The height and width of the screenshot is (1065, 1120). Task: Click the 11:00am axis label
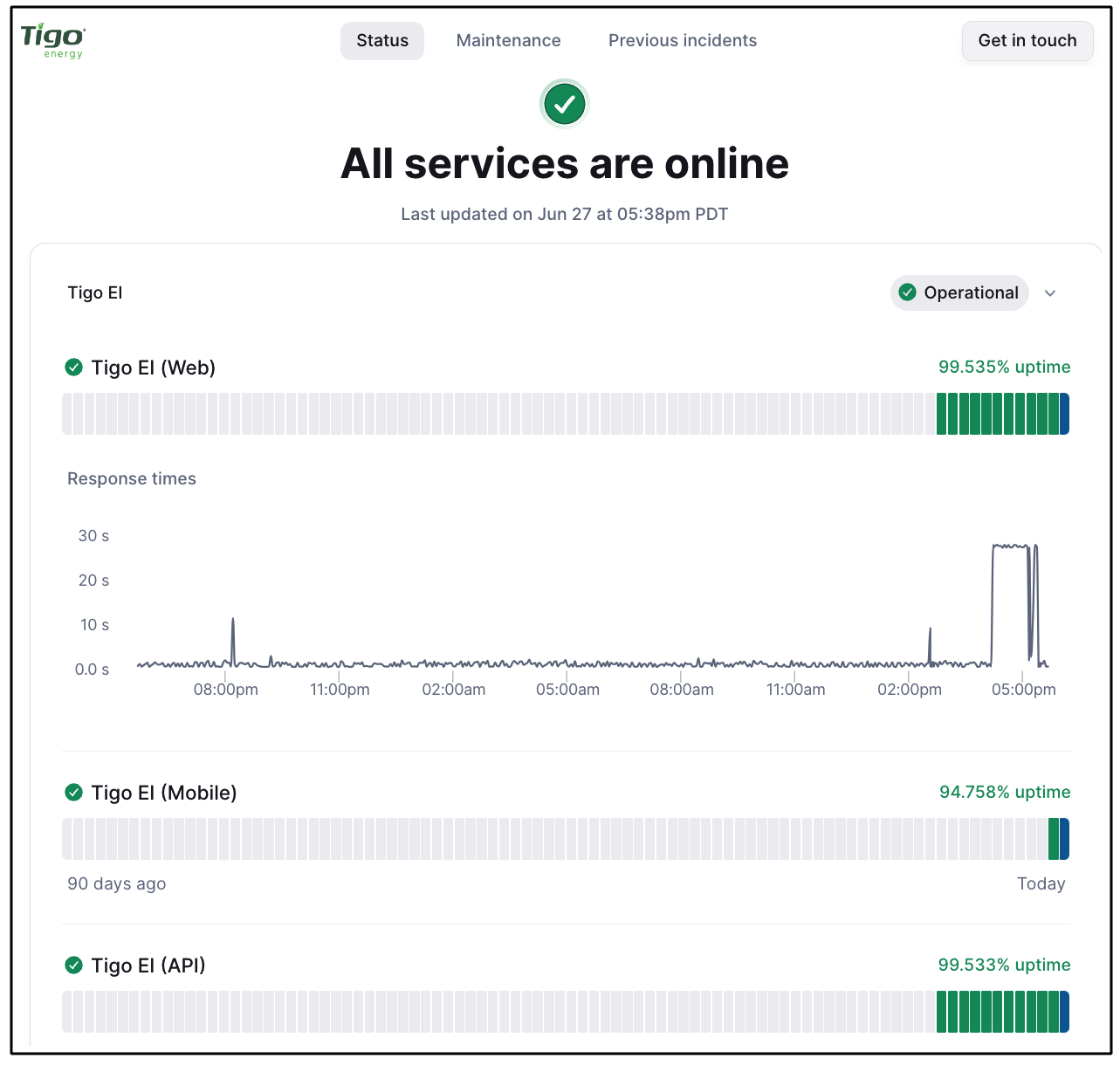[x=795, y=690]
